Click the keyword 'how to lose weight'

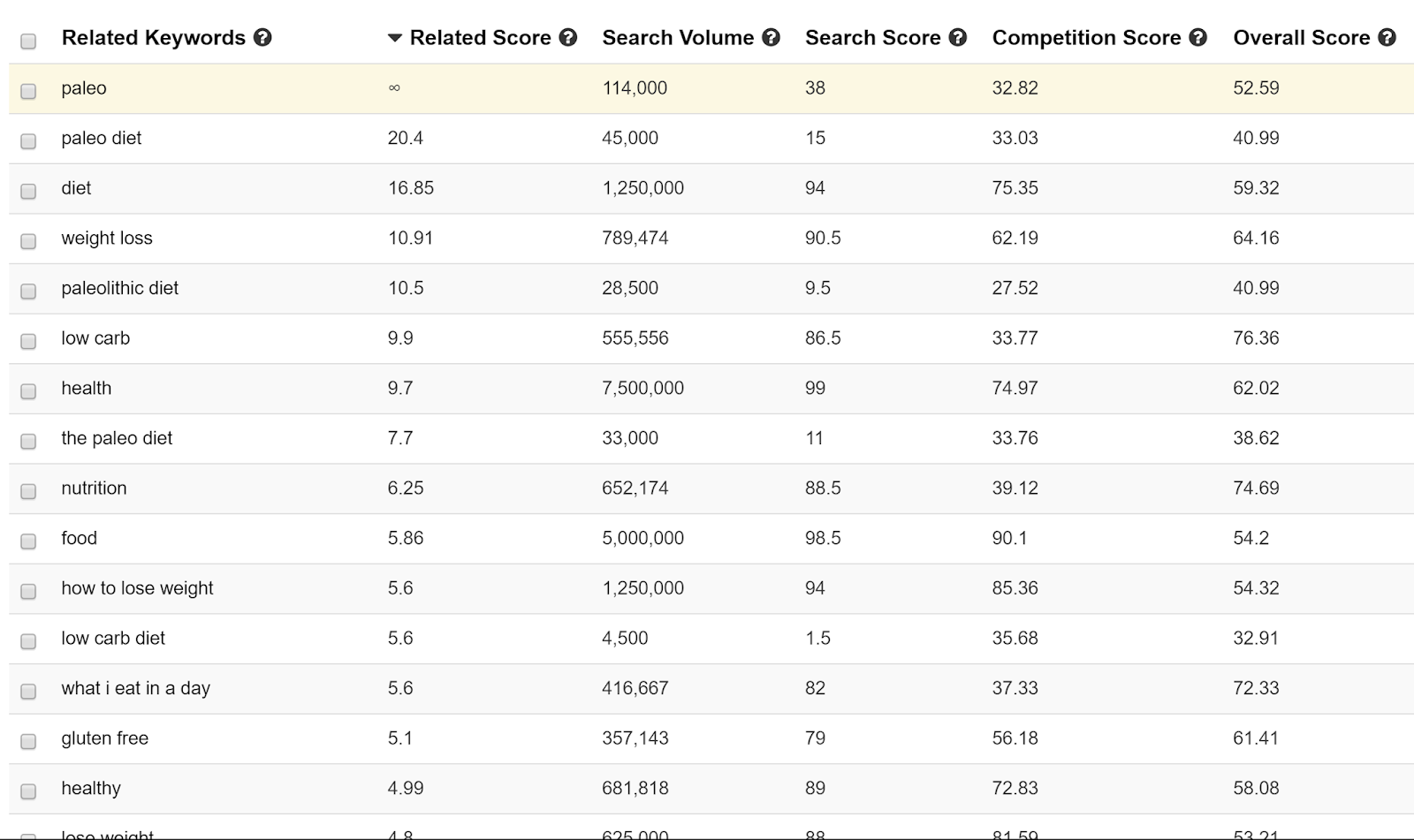[137, 588]
